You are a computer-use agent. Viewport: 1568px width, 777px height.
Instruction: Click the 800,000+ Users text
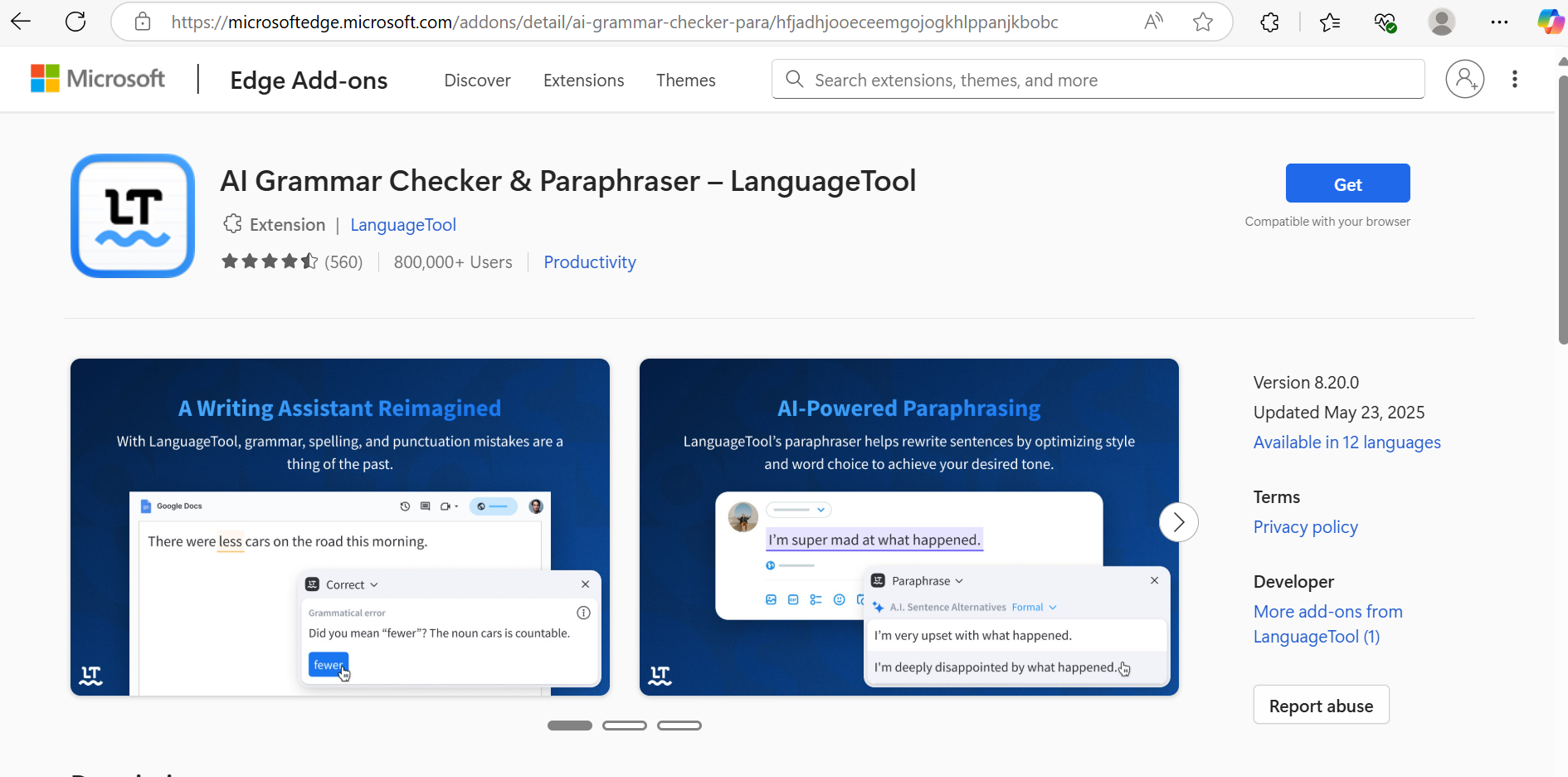(453, 262)
